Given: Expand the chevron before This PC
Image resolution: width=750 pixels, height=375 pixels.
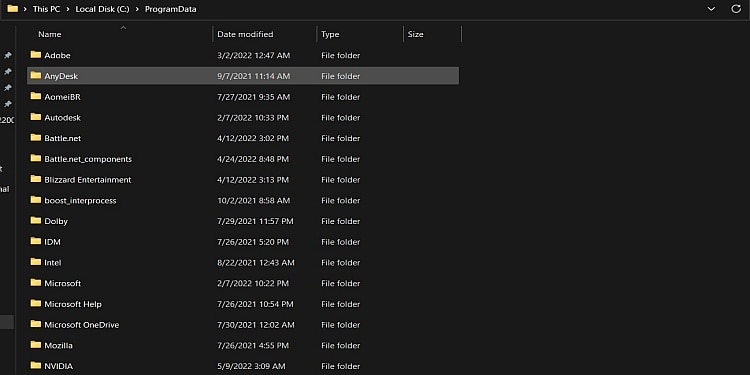Looking at the screenshot, I should click(25, 9).
